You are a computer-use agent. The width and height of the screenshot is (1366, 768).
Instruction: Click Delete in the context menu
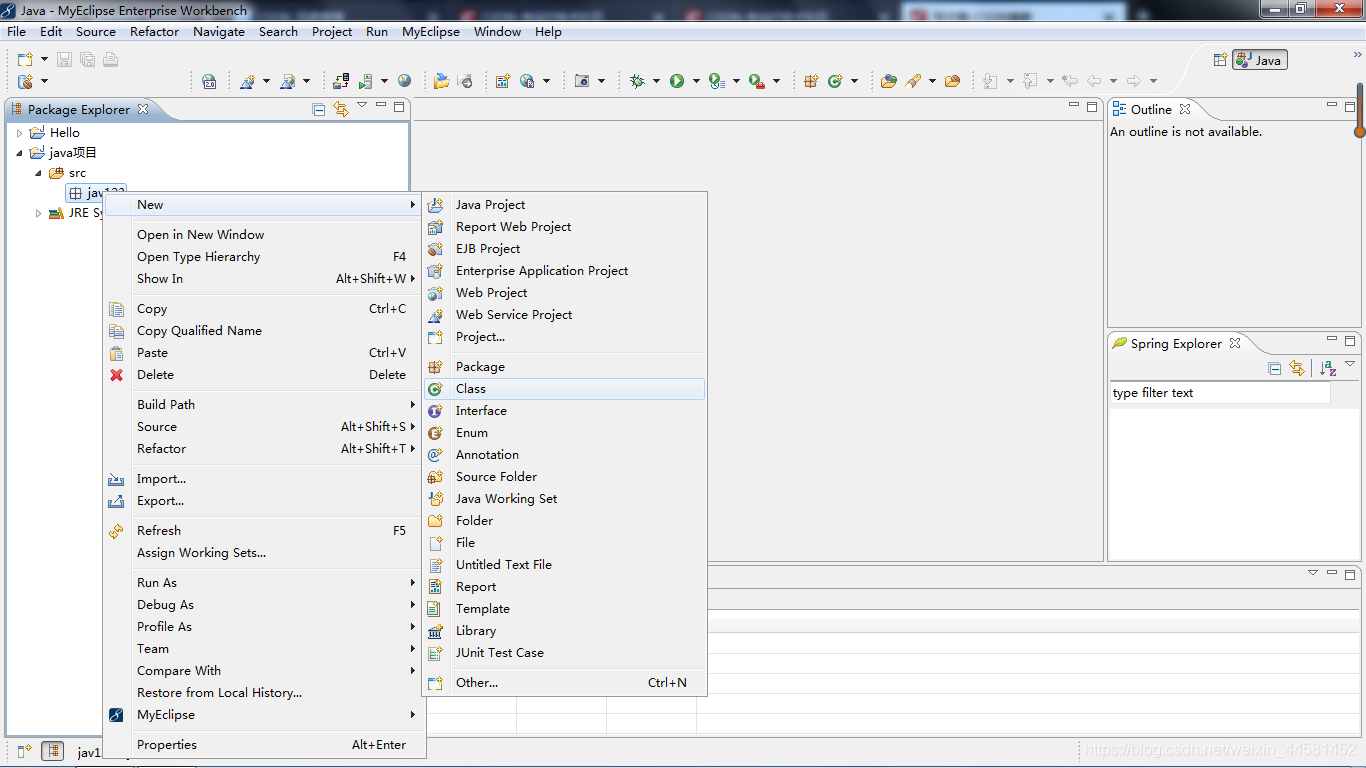(264, 375)
